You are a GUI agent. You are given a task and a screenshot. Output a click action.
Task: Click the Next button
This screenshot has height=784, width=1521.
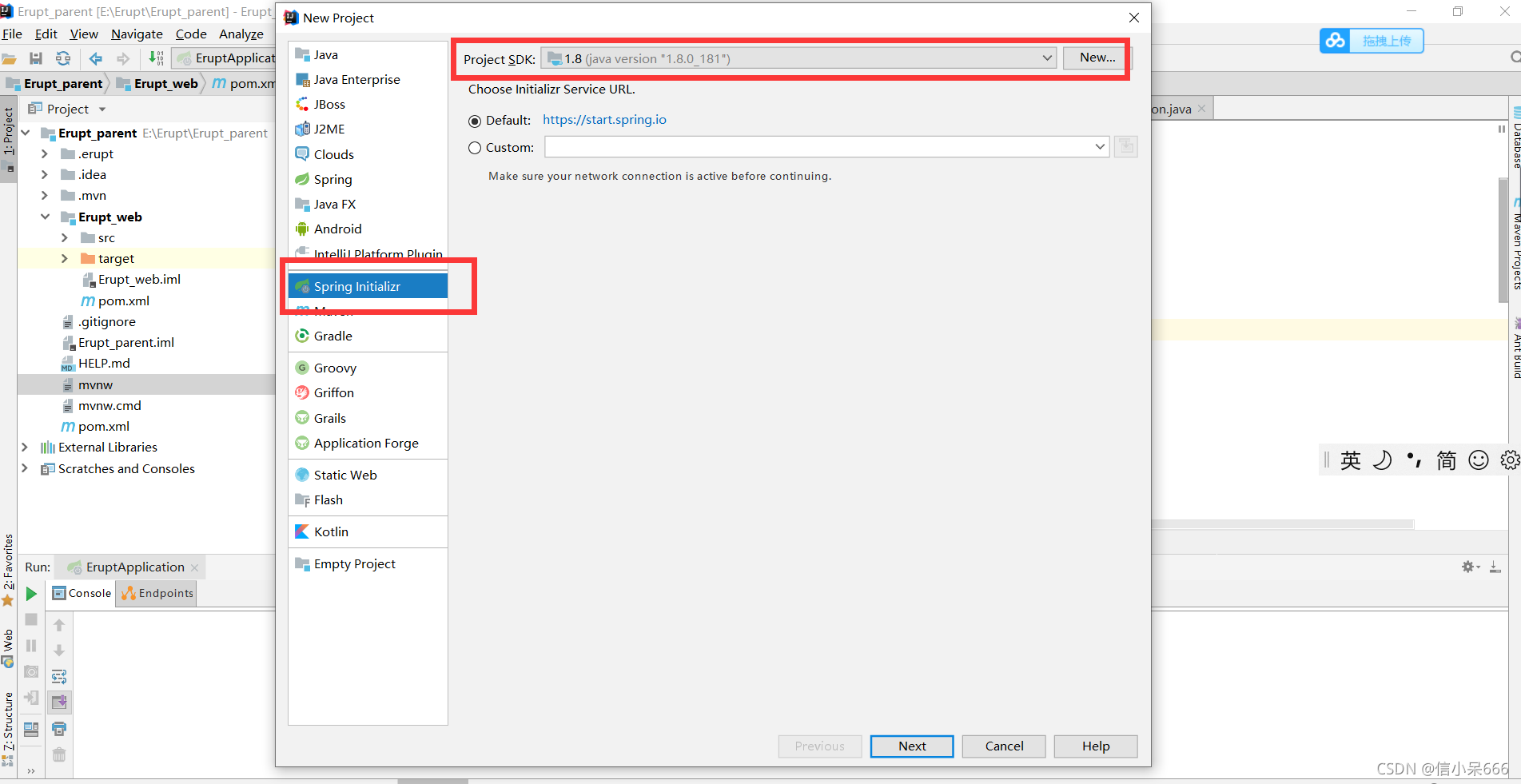tap(912, 746)
